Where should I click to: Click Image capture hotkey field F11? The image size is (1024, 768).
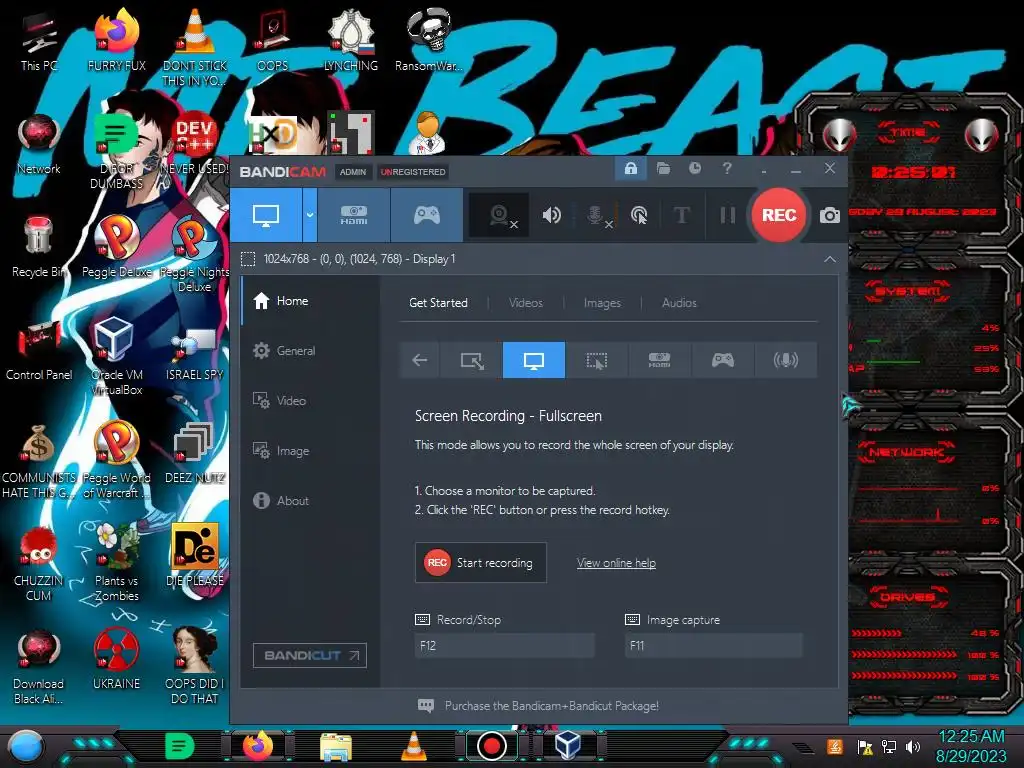pos(713,646)
